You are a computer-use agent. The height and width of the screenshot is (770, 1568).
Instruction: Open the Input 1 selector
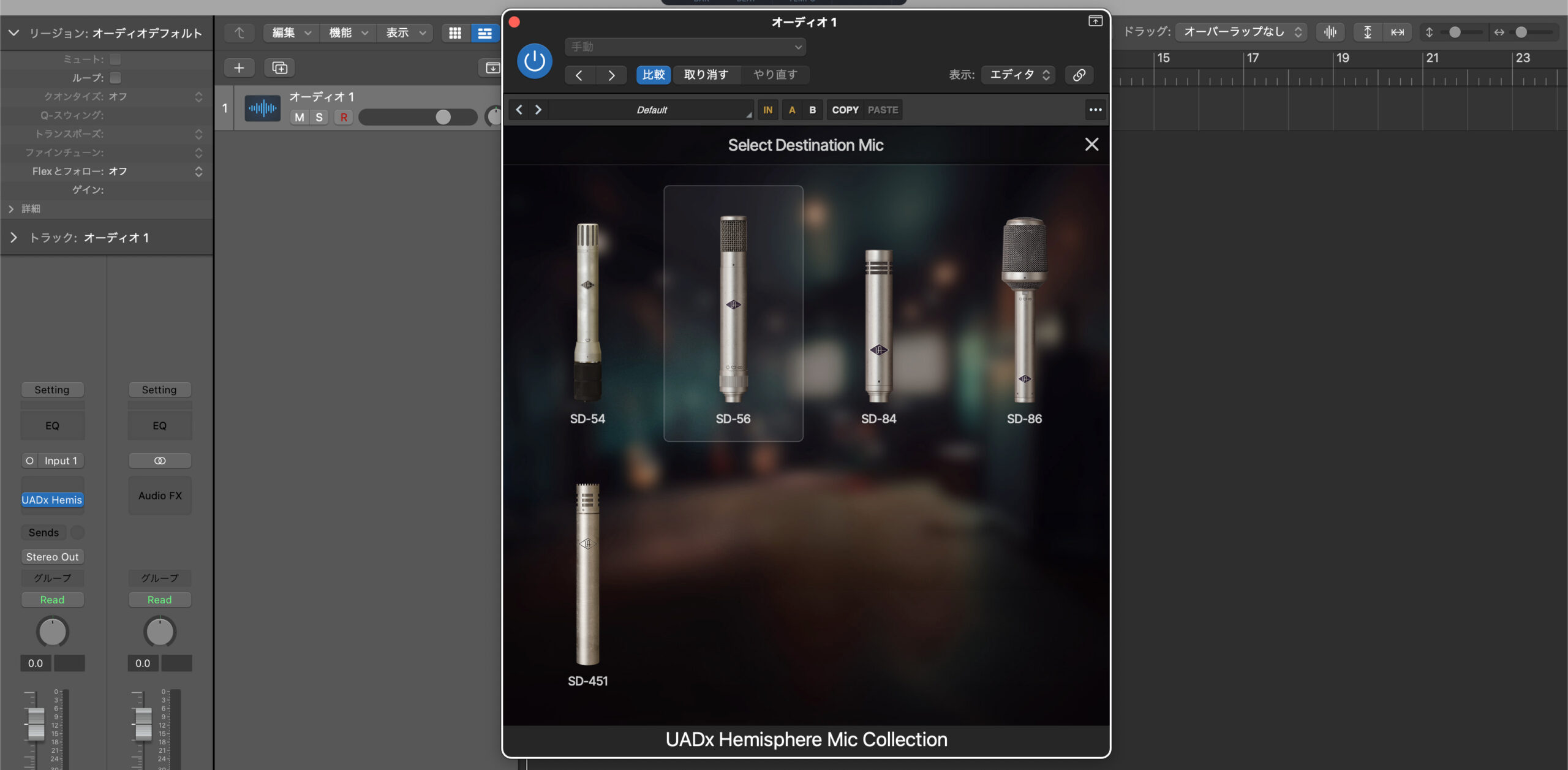tap(60, 461)
